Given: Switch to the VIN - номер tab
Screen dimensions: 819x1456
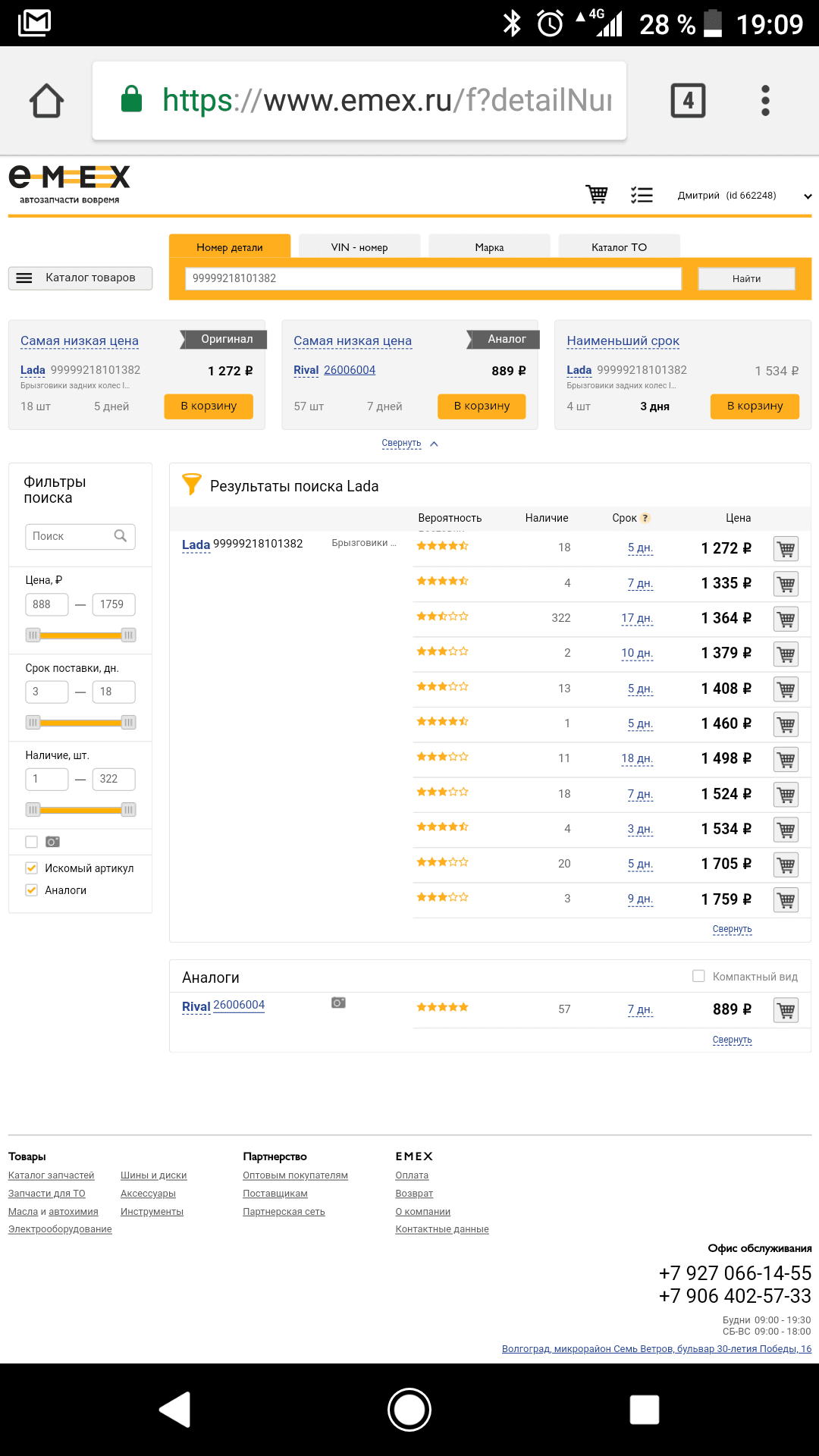Looking at the screenshot, I should pos(359,247).
